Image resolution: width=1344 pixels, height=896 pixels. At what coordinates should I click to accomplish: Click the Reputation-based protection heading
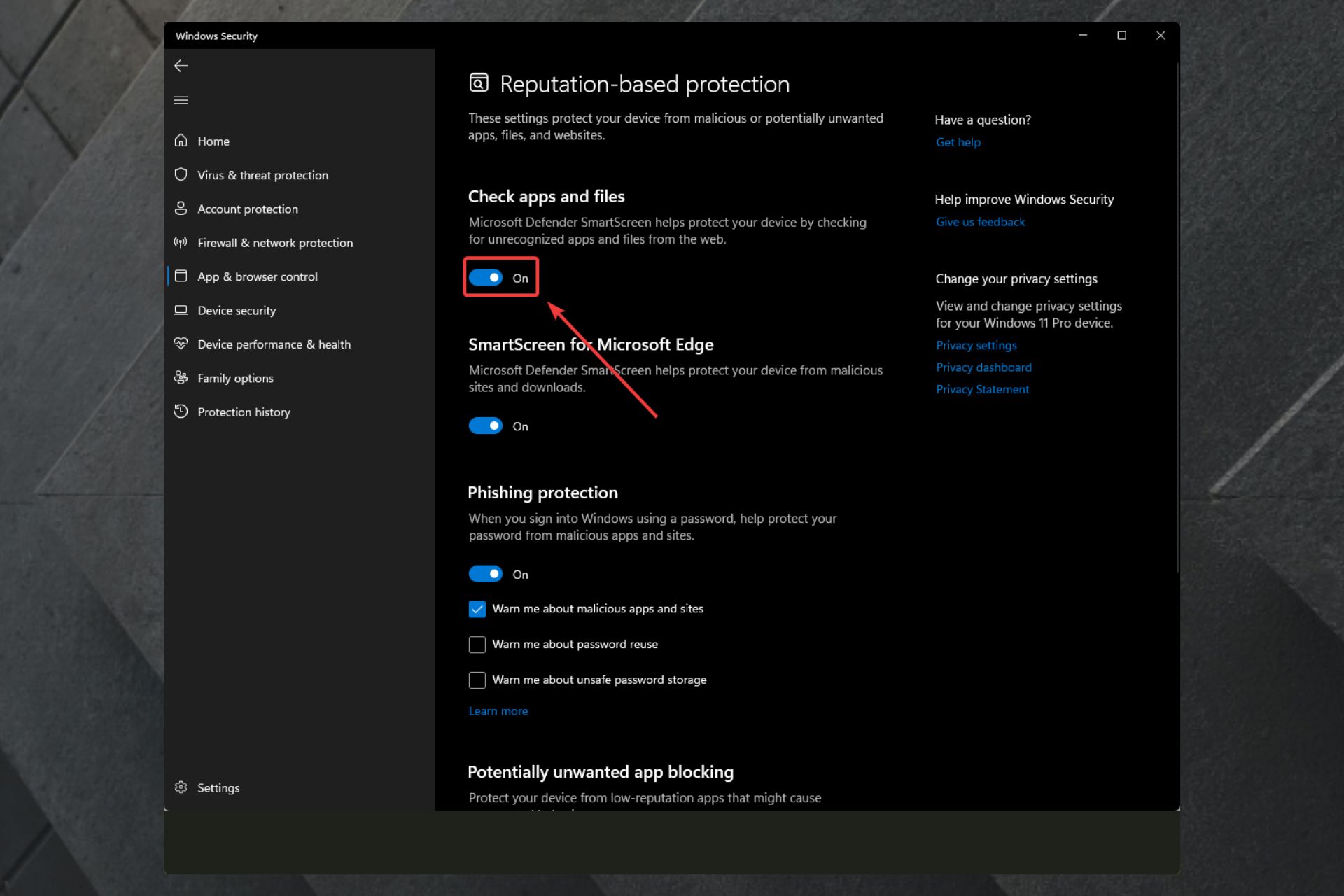click(x=645, y=84)
